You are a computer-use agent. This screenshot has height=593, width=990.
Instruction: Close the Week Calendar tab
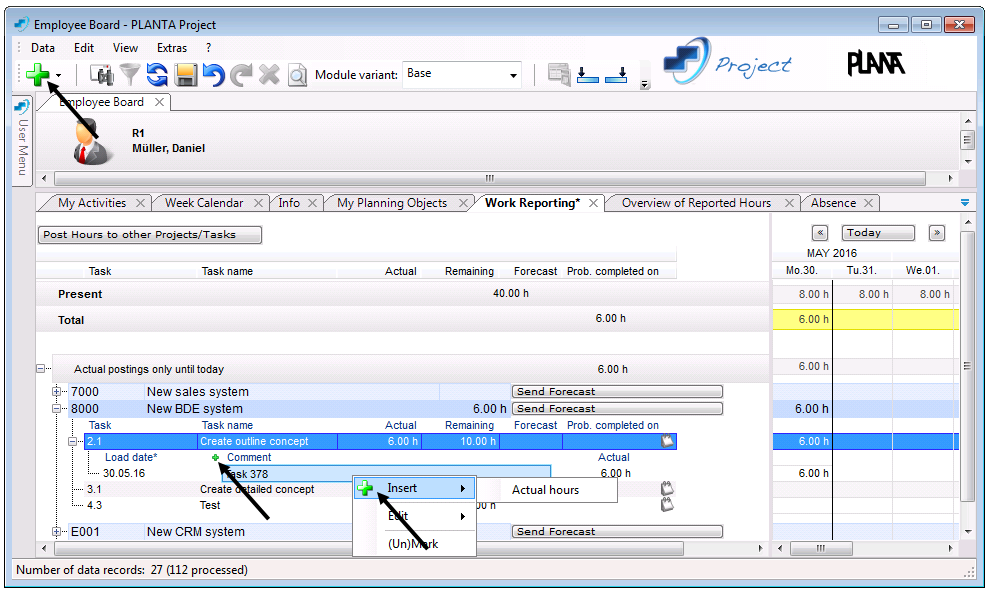(258, 203)
